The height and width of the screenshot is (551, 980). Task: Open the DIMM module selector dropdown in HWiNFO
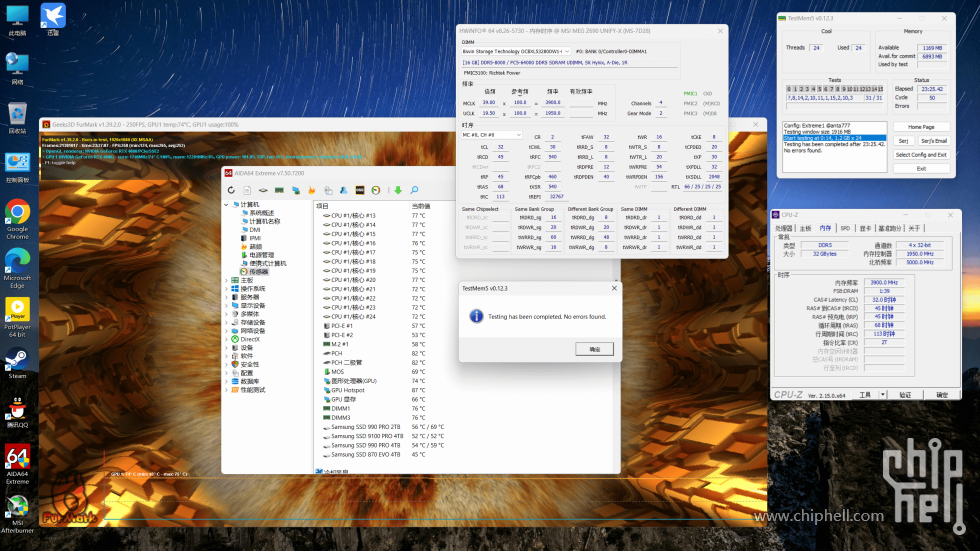click(x=516, y=51)
